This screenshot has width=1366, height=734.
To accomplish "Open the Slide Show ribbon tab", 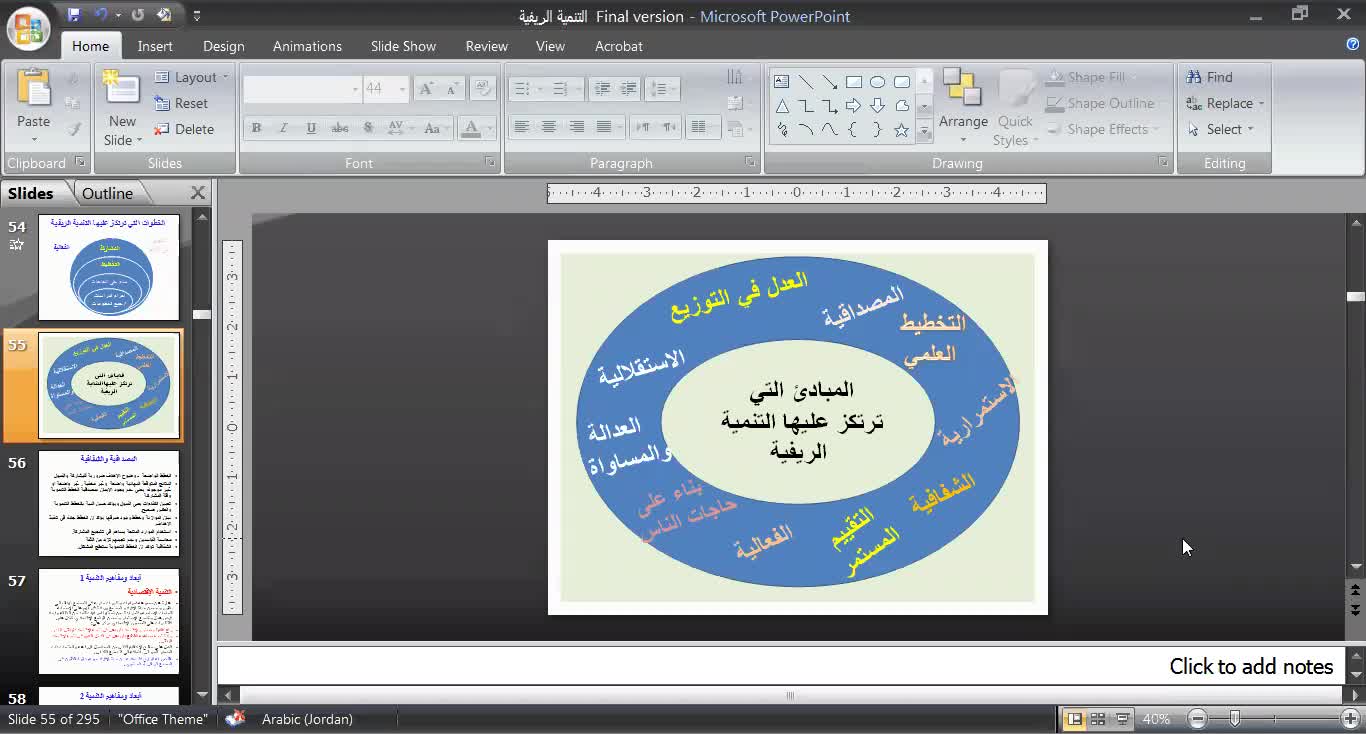I will pyautogui.click(x=403, y=46).
